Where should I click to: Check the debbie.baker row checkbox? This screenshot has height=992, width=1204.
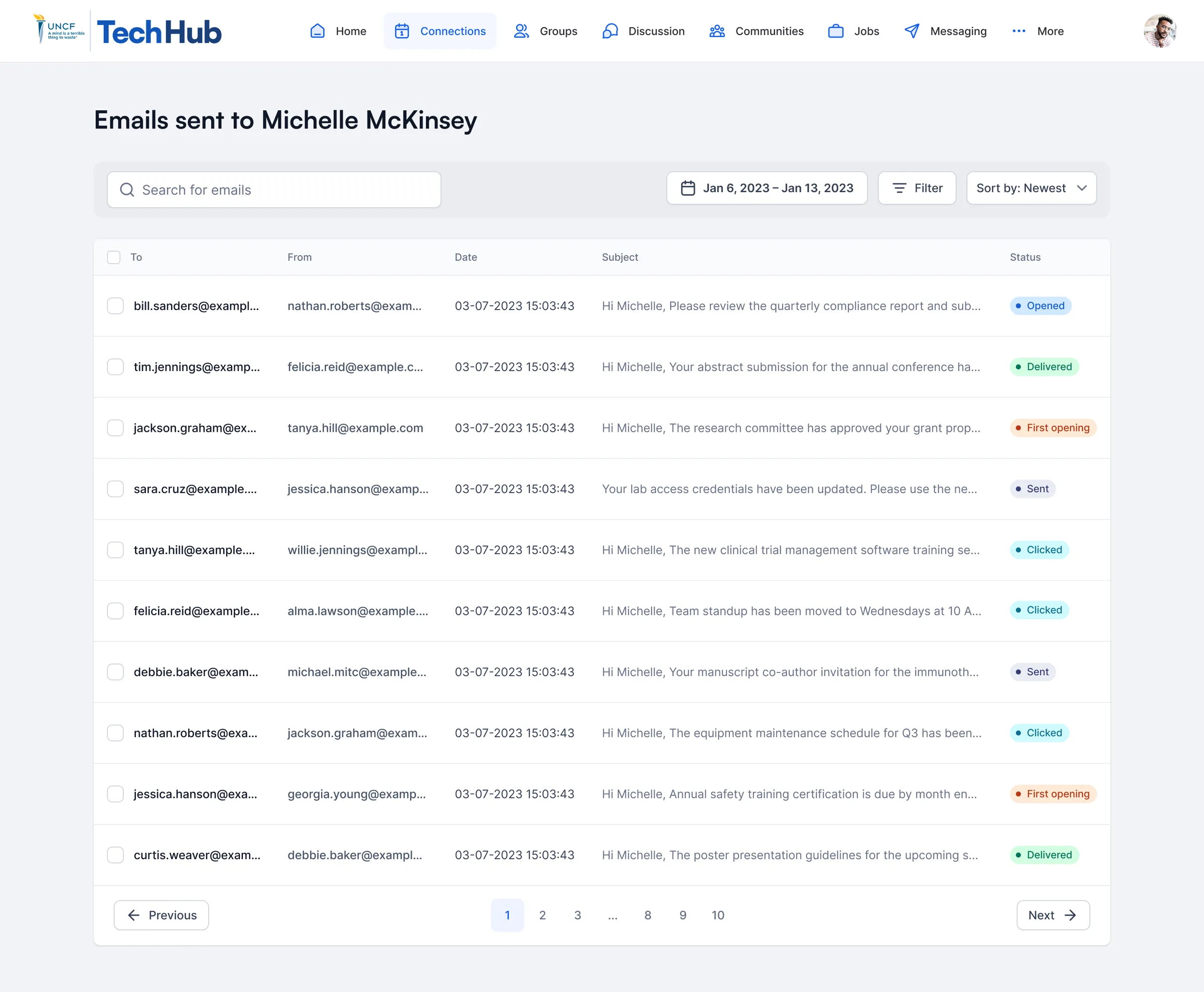point(115,672)
